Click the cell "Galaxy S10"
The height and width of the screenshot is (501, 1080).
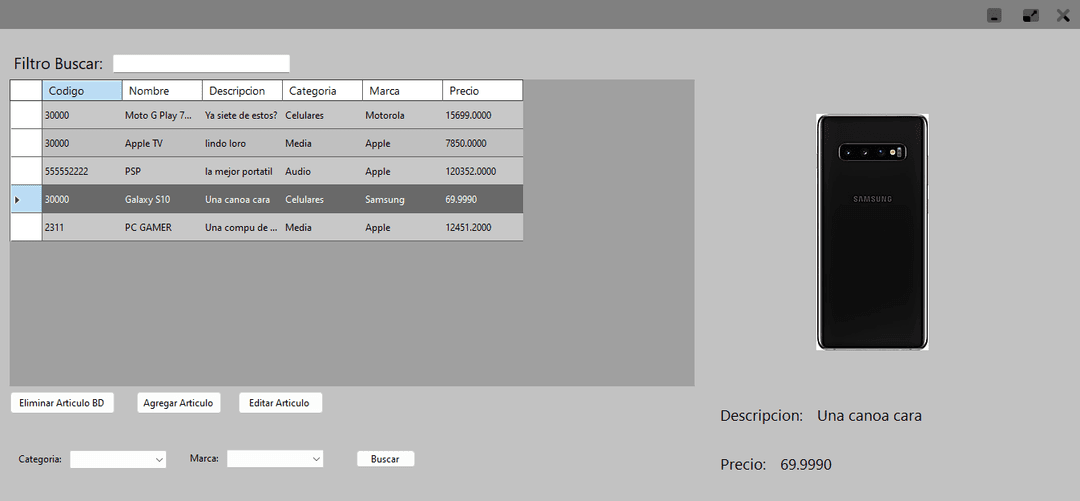point(163,199)
